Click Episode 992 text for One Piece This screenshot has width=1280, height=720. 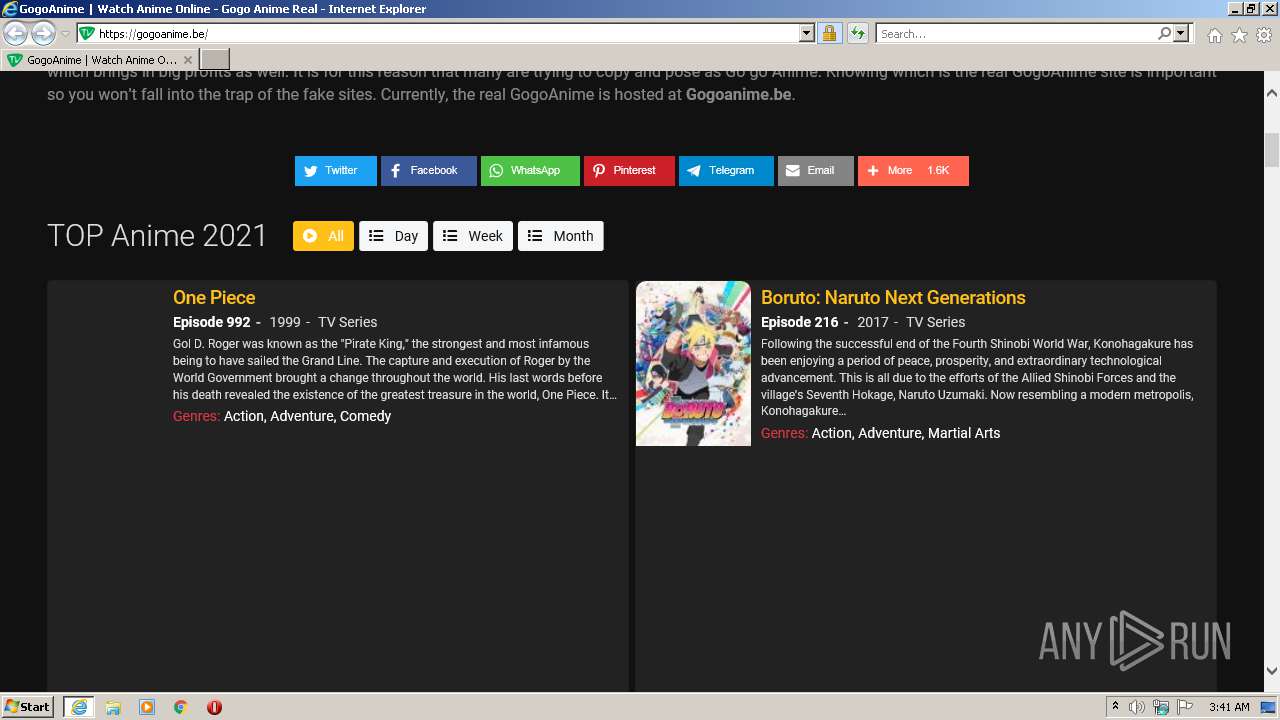coord(212,322)
